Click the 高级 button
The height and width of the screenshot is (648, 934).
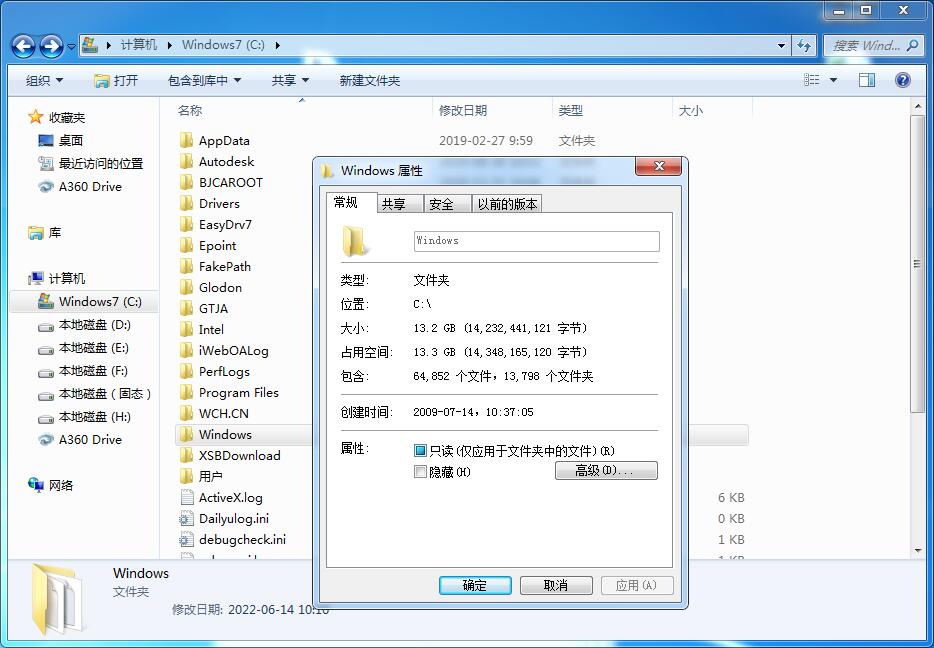tap(606, 470)
